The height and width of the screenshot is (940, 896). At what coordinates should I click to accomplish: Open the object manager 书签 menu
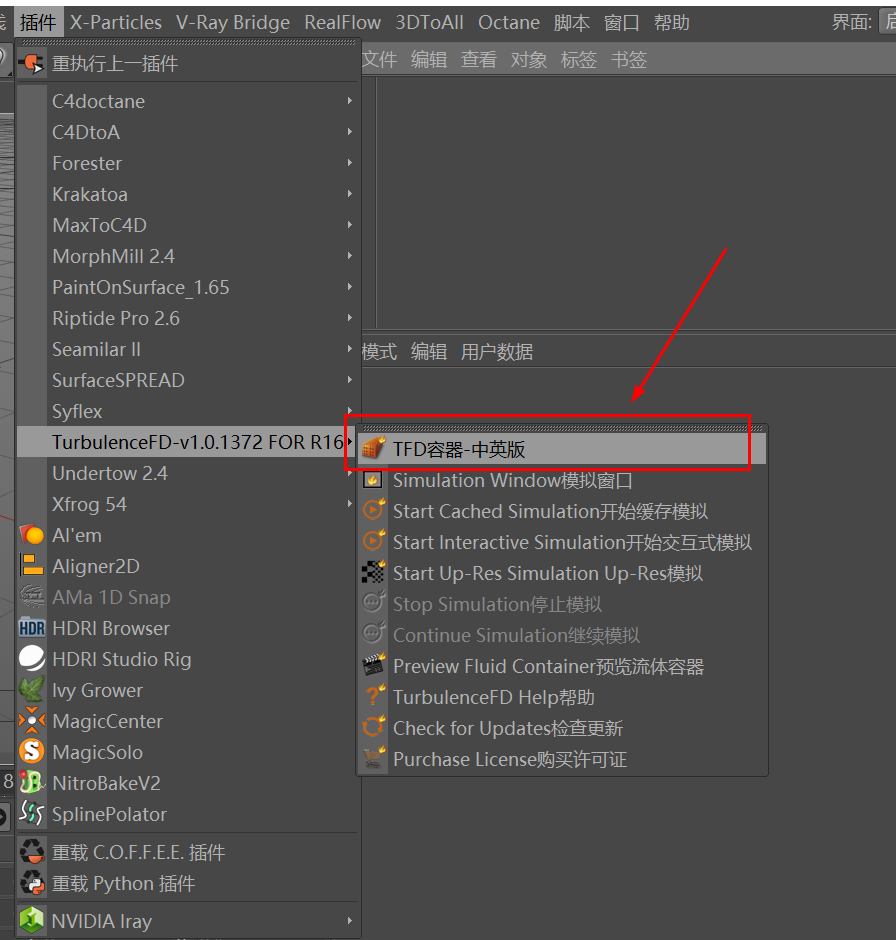tap(629, 59)
